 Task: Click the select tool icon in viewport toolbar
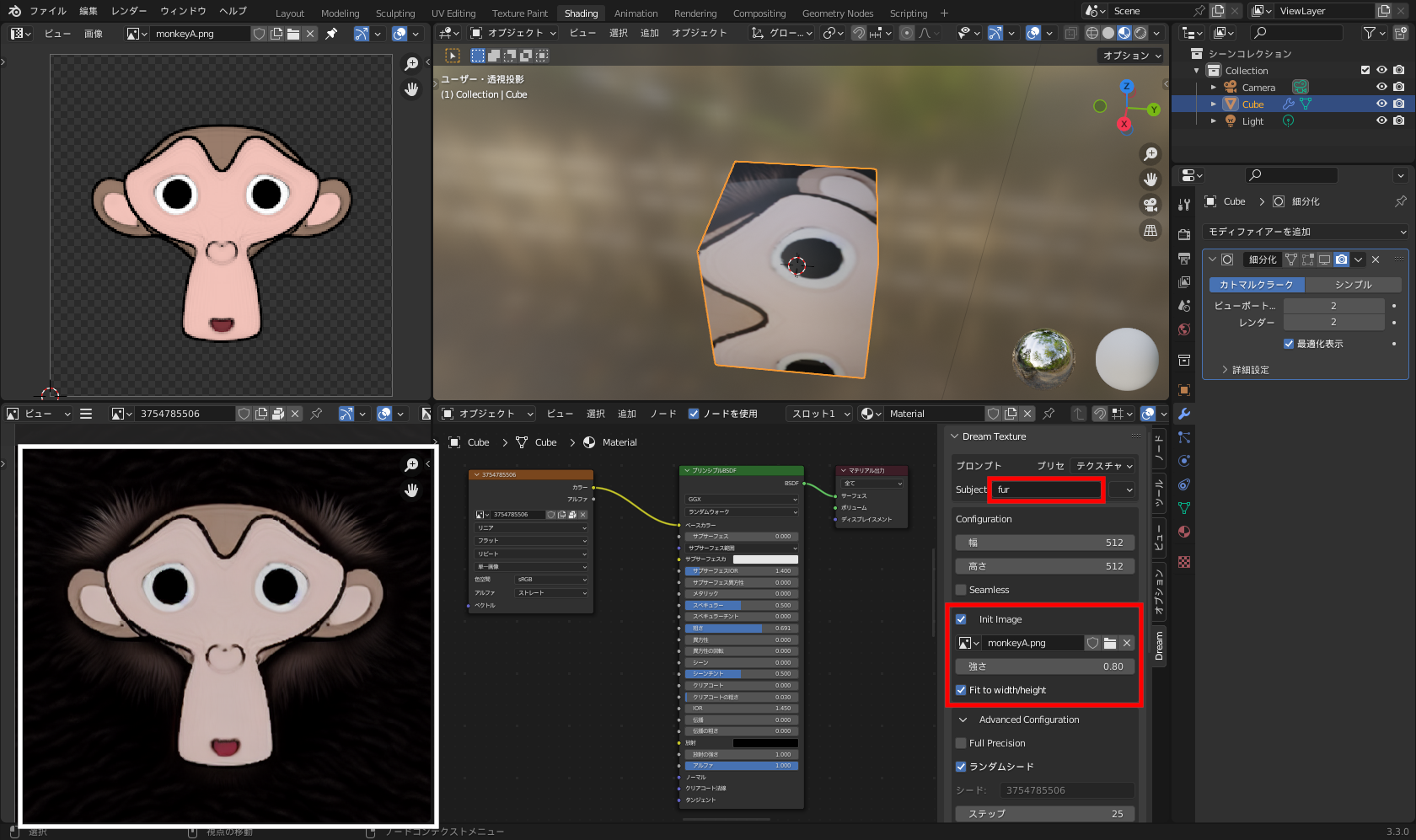click(x=453, y=56)
